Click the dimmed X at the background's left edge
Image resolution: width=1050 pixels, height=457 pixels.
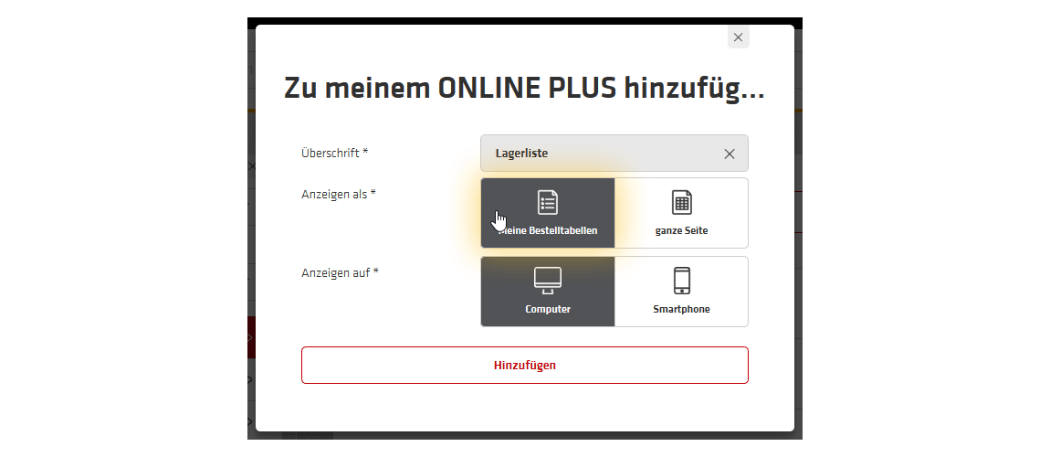pyautogui.click(x=251, y=166)
